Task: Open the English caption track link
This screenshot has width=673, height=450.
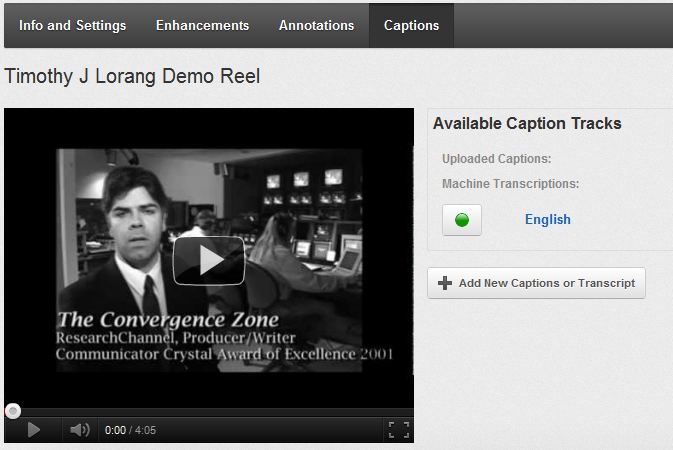Action: click(548, 219)
